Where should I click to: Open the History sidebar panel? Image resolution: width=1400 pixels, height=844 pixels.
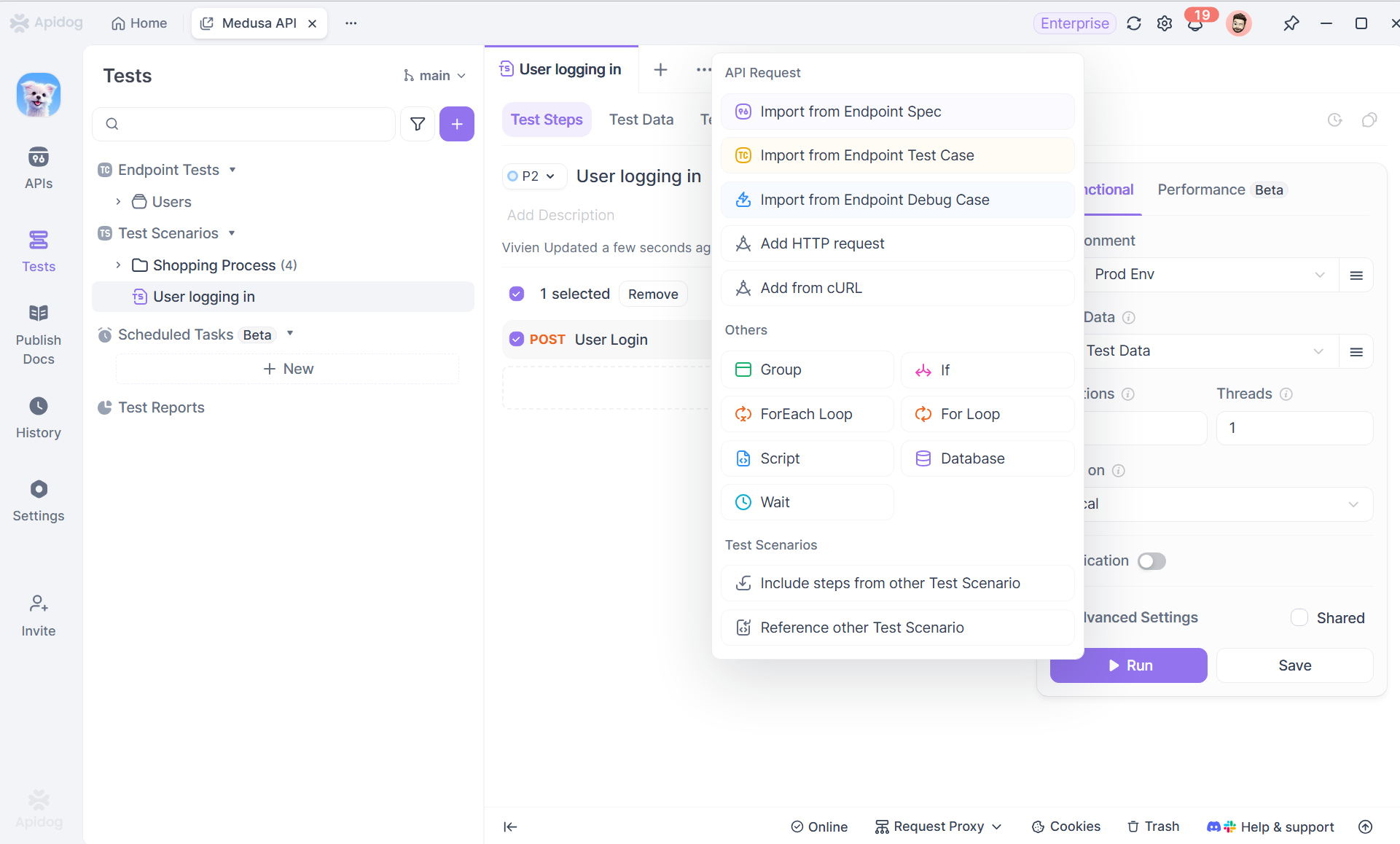click(39, 418)
